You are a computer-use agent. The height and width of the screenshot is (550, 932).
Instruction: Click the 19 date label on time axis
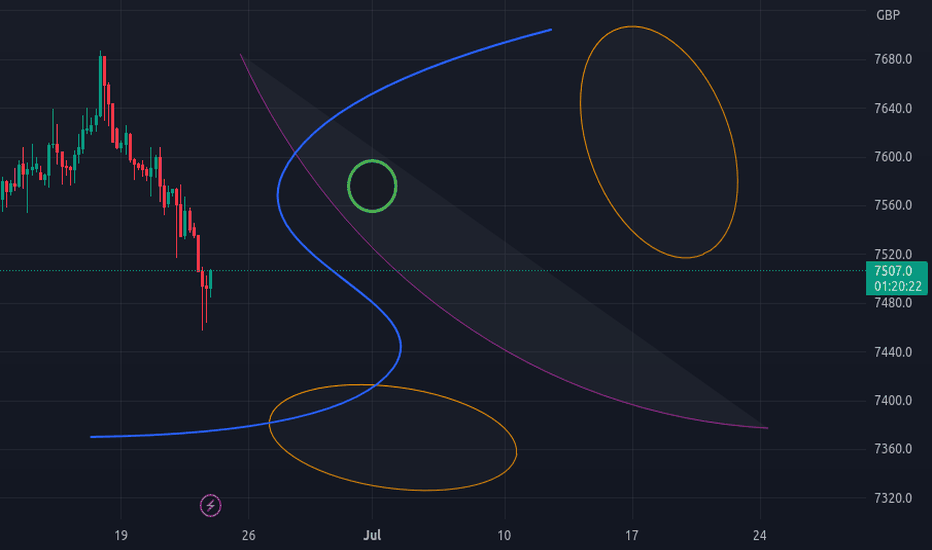coord(121,535)
